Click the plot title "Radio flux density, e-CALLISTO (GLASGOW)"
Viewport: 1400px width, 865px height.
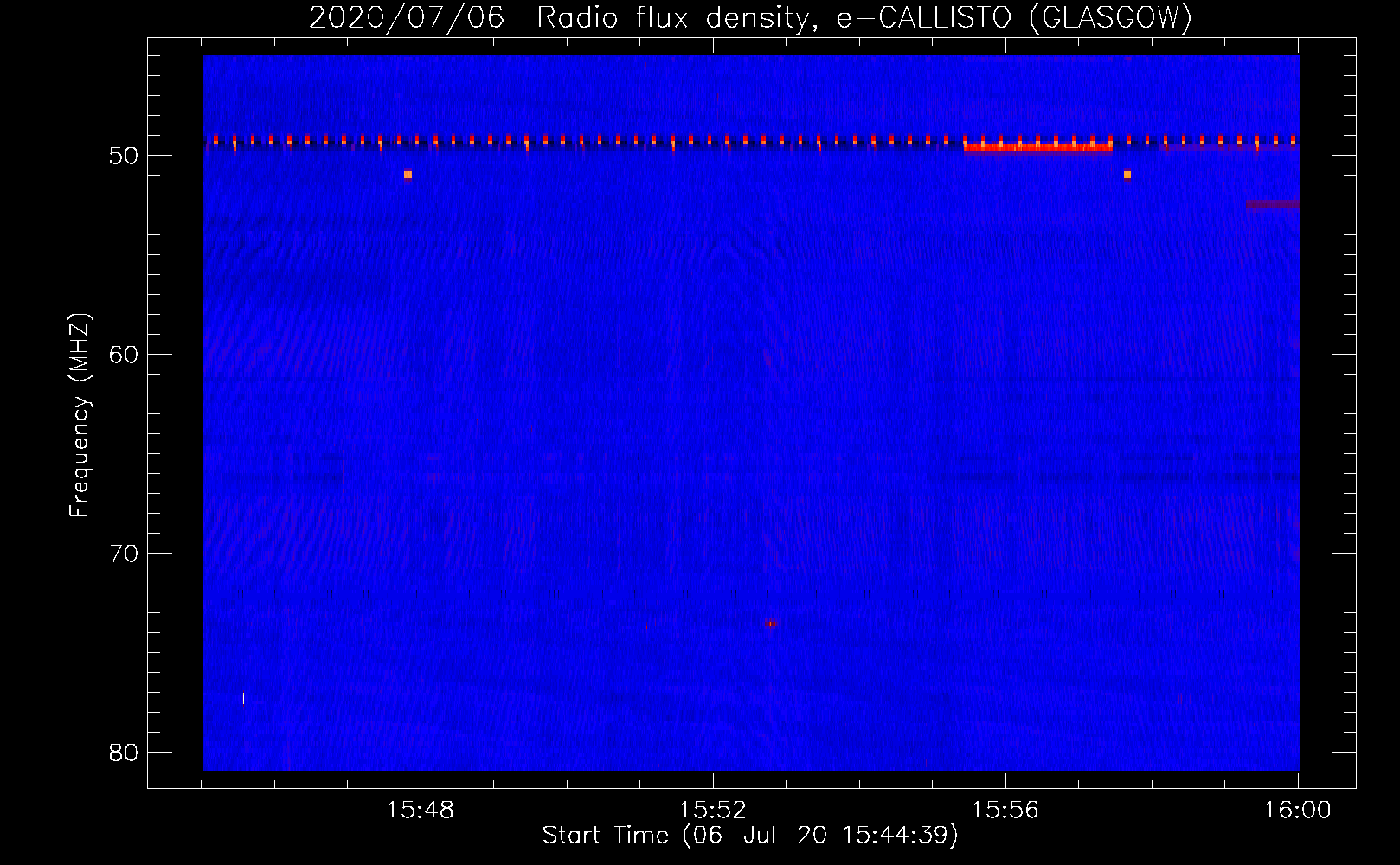pos(864,17)
